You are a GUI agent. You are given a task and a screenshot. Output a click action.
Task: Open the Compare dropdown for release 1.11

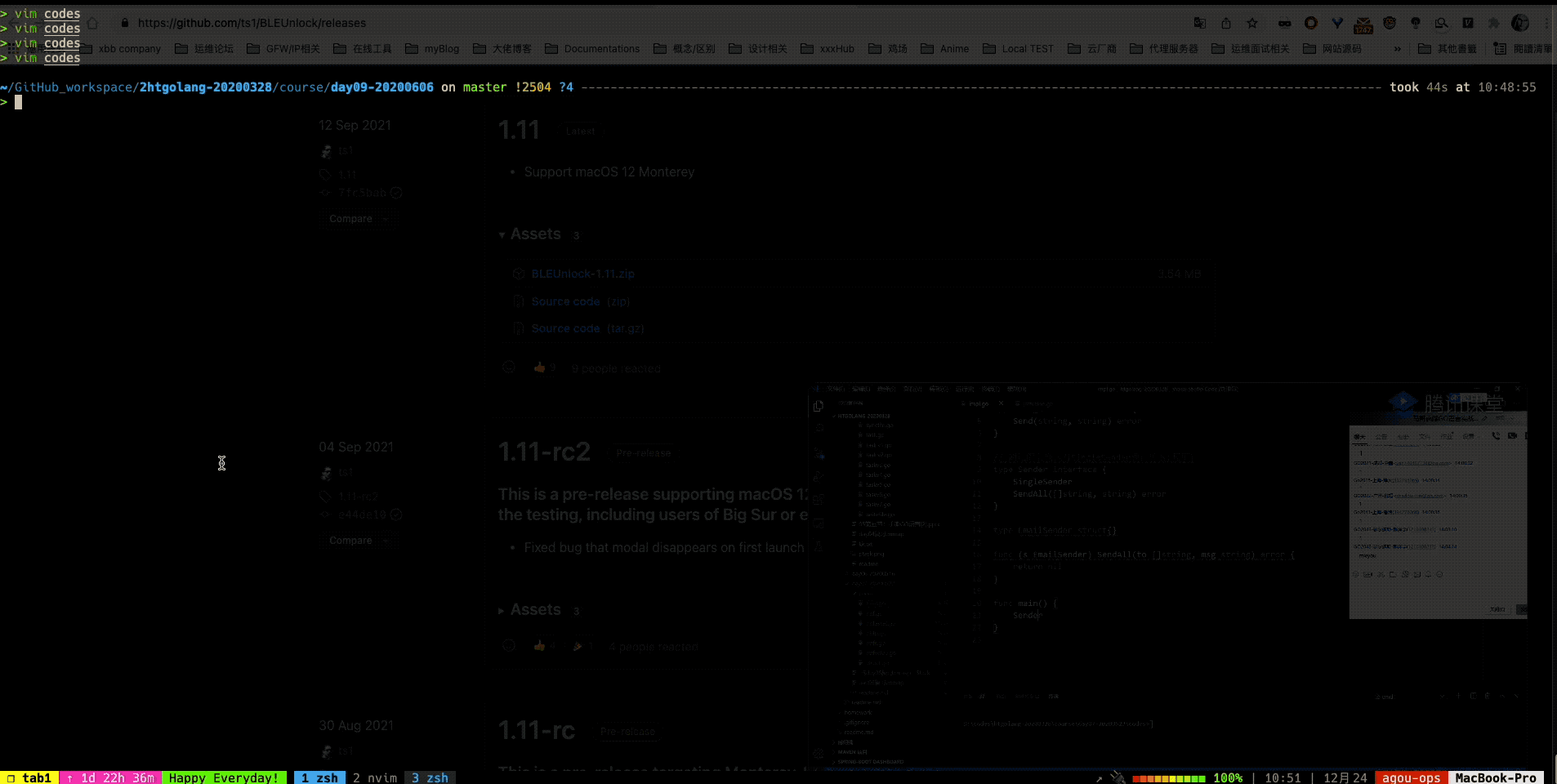(x=358, y=219)
